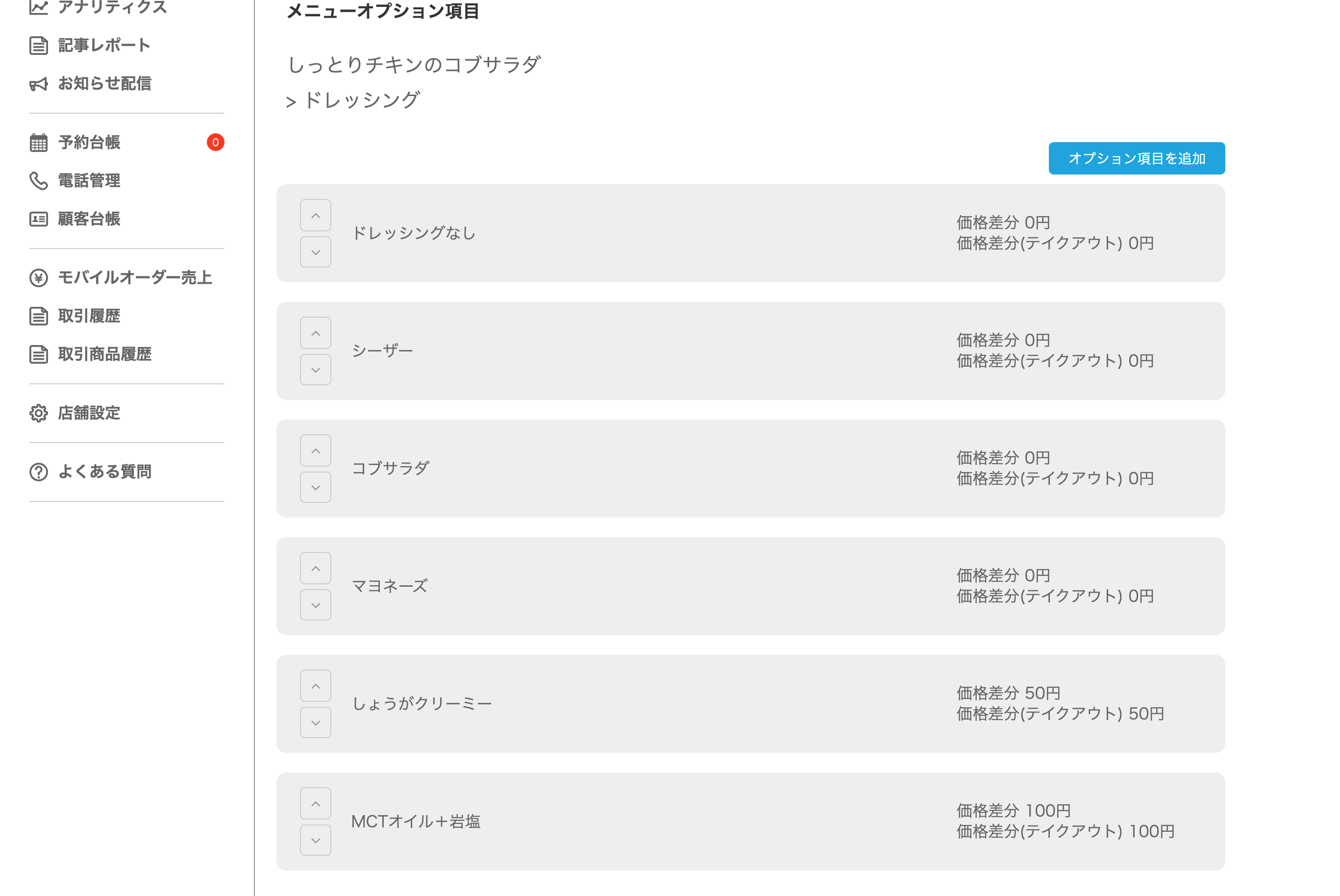Open the アナリティクス menu item
Image resolution: width=1340 pixels, height=896 pixels.
point(112,7)
